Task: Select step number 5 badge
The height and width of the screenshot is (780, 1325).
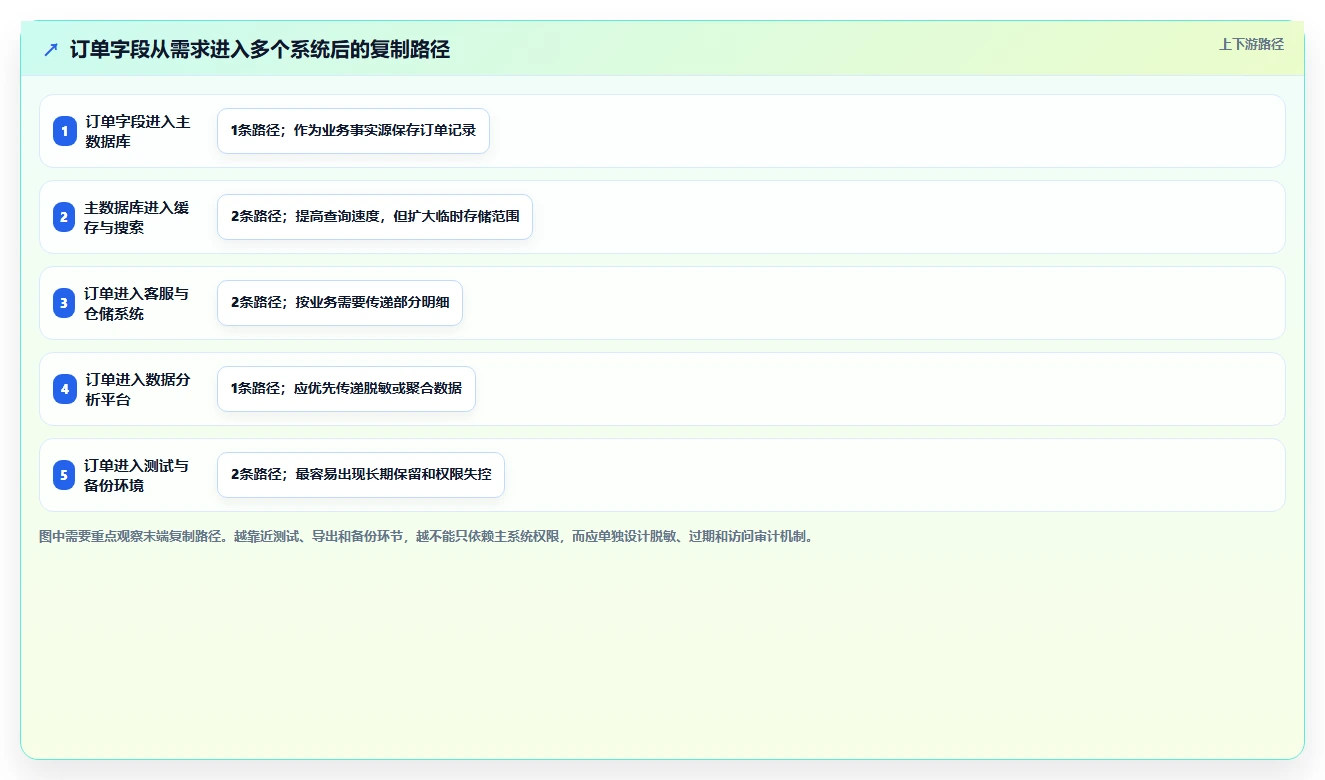Action: point(65,475)
